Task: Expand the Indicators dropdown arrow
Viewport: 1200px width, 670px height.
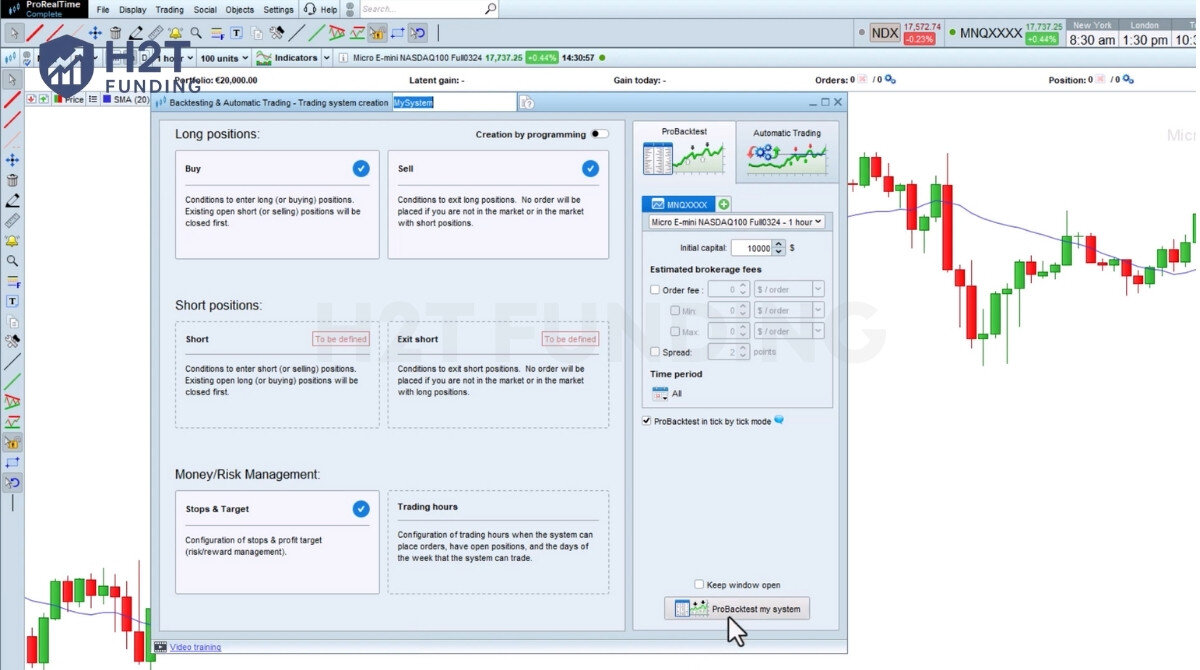Action: (x=326, y=58)
